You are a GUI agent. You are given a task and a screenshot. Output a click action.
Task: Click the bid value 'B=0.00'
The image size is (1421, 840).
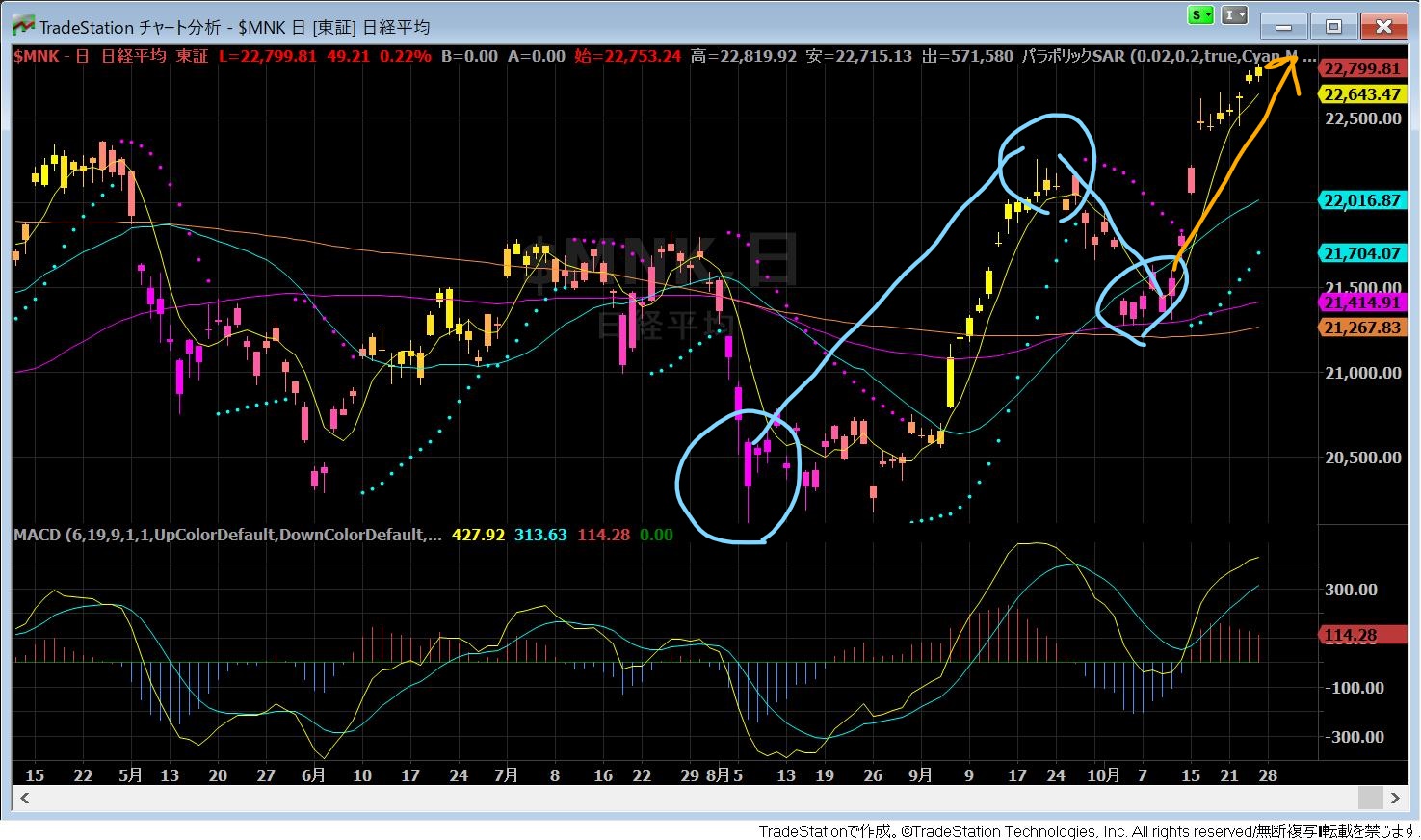point(469,56)
